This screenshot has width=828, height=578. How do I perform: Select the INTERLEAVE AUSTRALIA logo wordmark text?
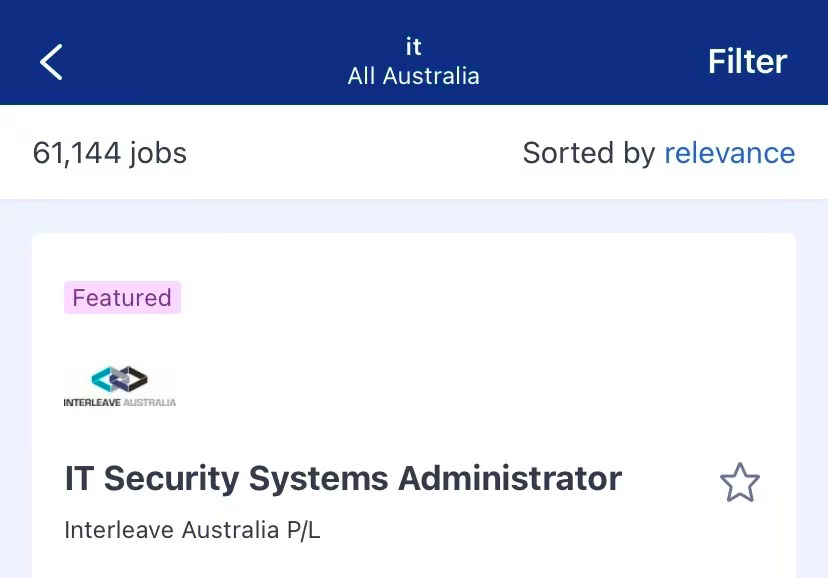click(119, 402)
